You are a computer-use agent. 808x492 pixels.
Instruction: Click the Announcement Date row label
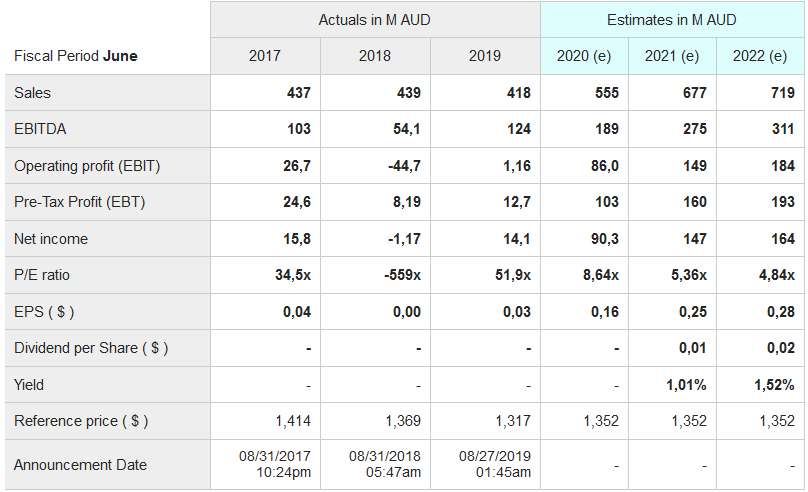(80, 464)
